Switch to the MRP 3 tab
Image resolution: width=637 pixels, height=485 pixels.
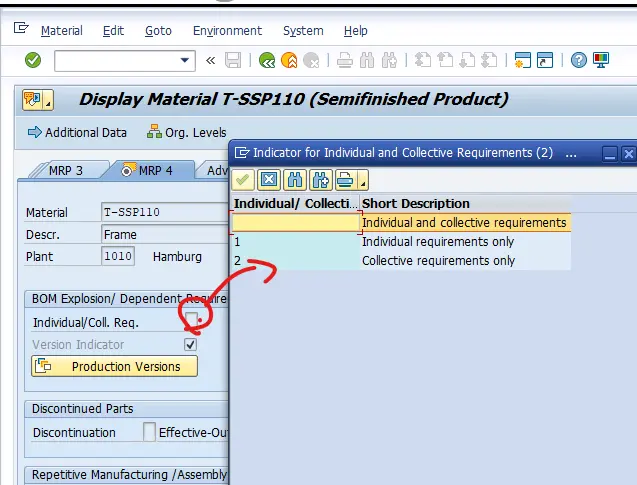point(66,170)
